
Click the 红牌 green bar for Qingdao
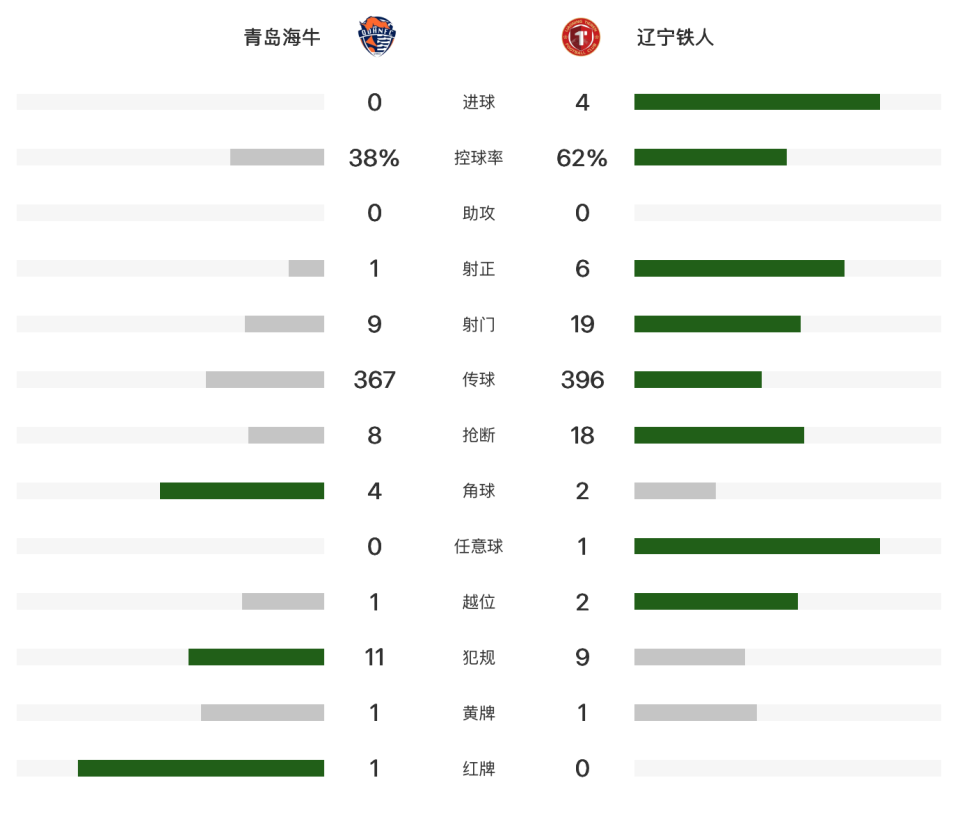pyautogui.click(x=201, y=768)
